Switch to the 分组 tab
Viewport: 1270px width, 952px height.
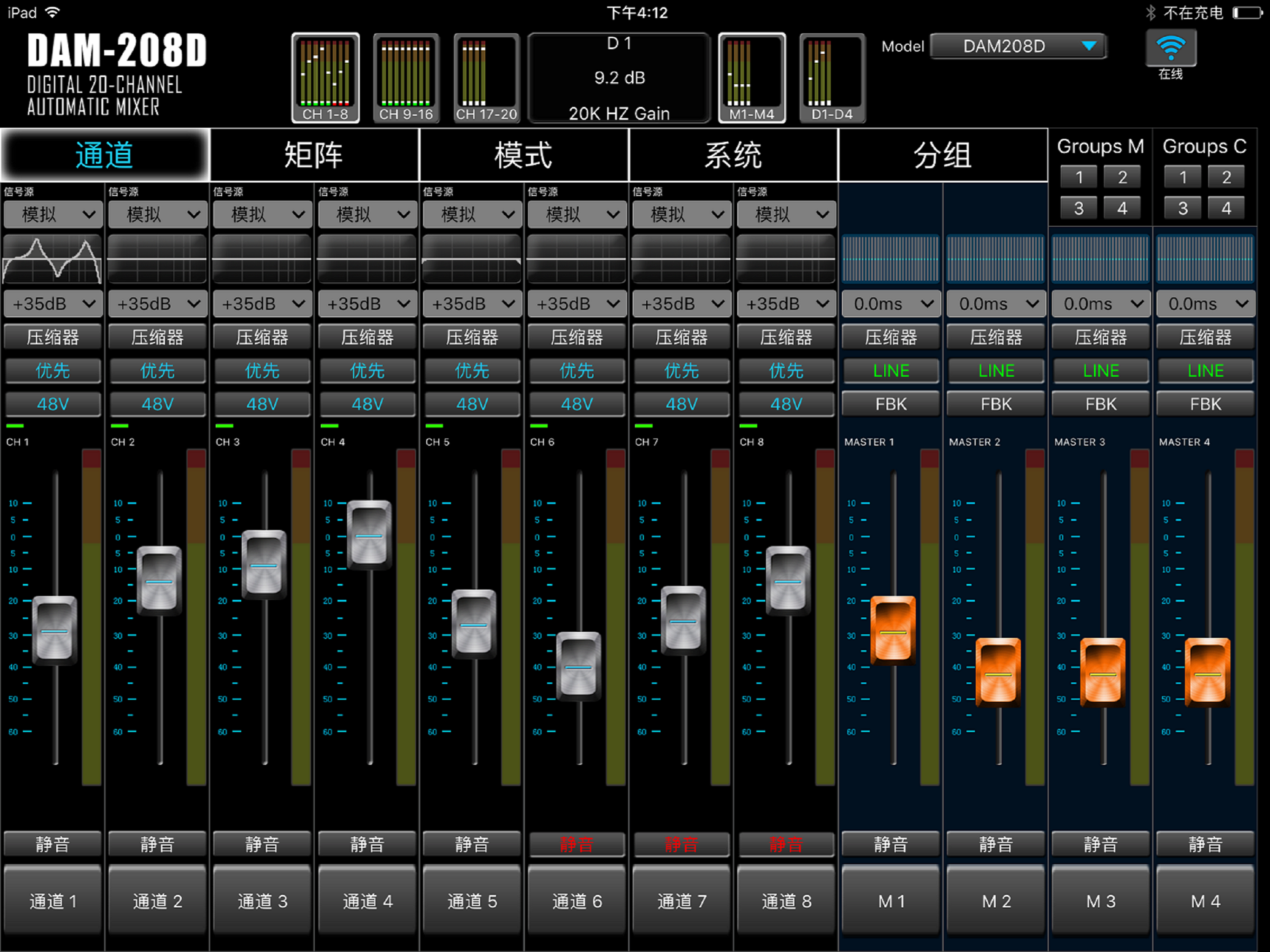tap(943, 155)
